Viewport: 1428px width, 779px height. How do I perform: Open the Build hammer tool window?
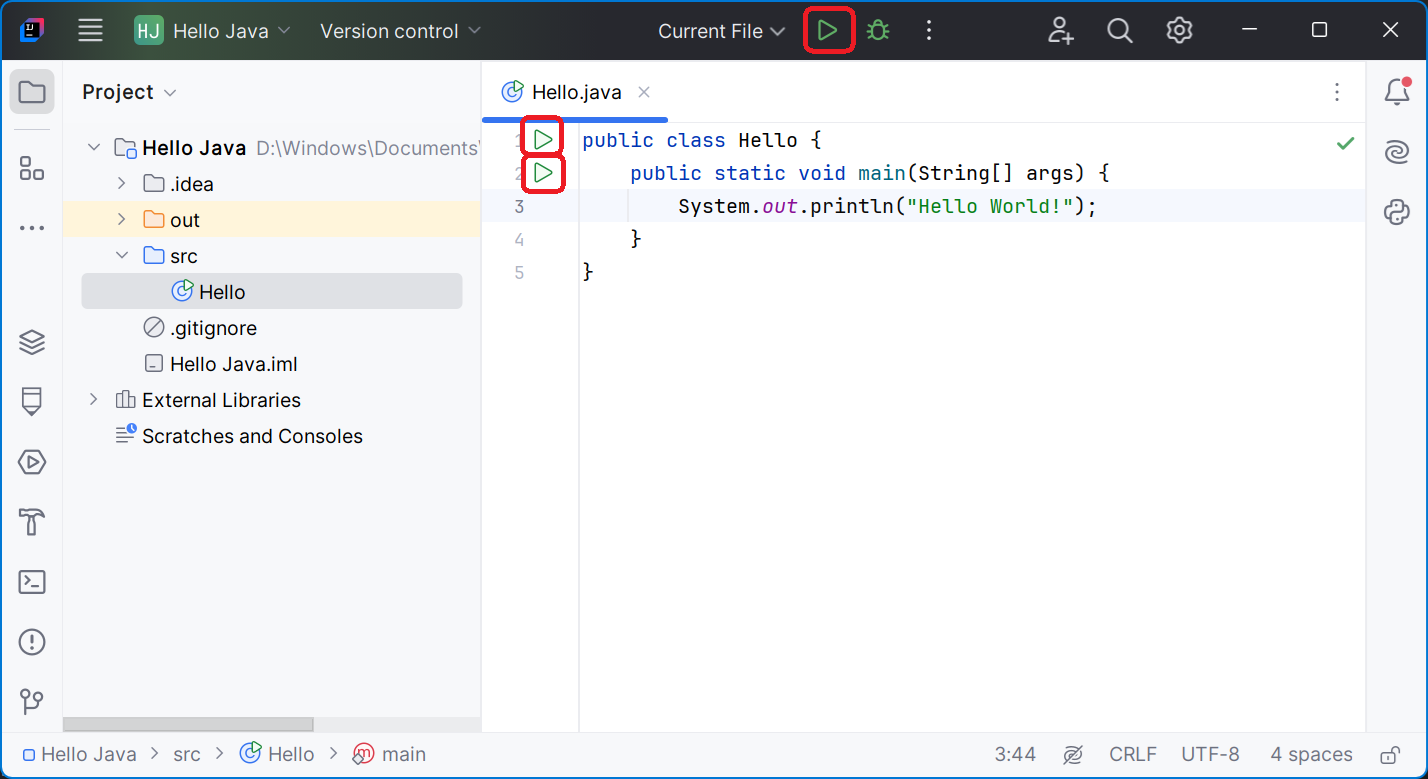click(x=32, y=522)
